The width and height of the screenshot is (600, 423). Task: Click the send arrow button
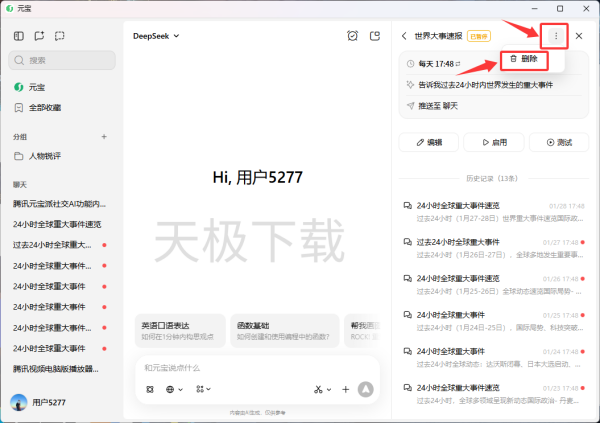click(366, 389)
